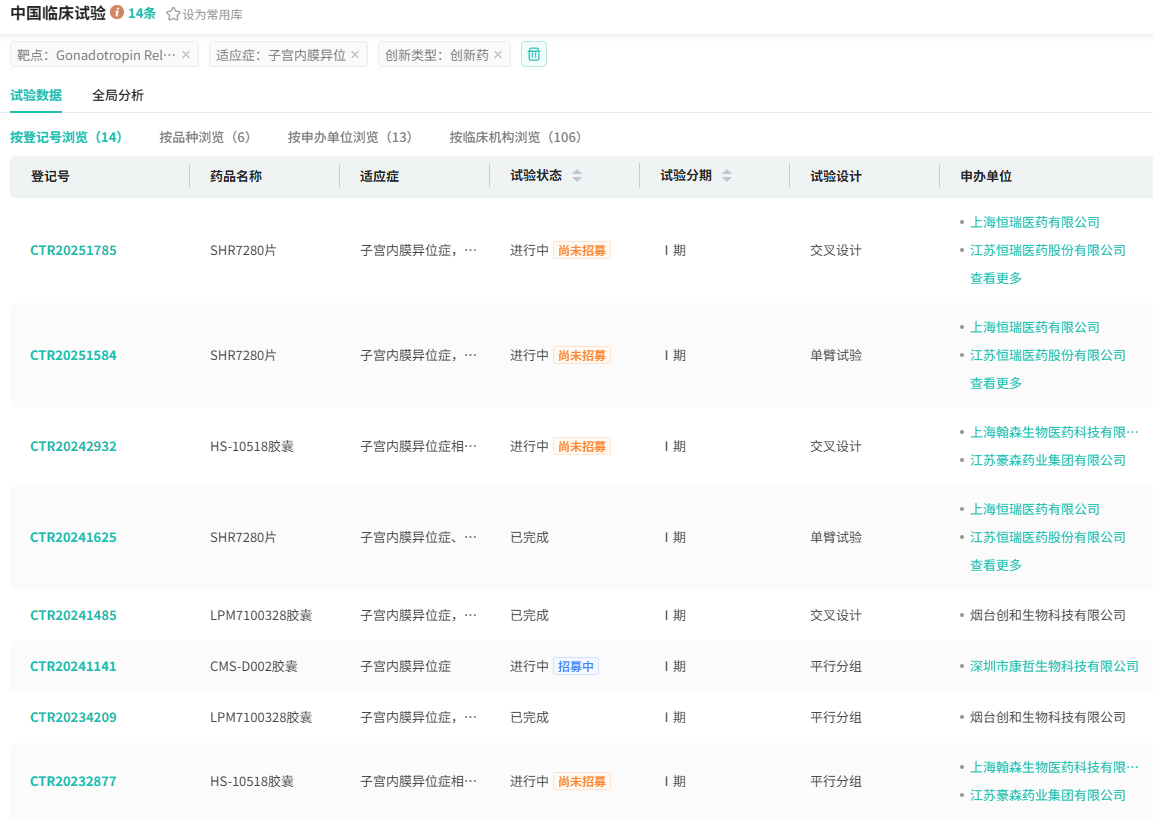This screenshot has height=821, width=1153.
Task: Remove the 靶点 Gonadotropin filter tag
Action: pyautogui.click(x=186, y=55)
